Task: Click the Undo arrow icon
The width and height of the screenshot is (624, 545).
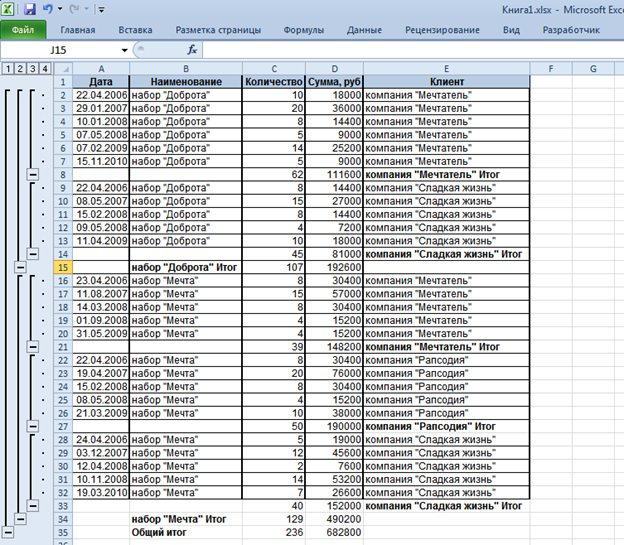Action: 48,9
